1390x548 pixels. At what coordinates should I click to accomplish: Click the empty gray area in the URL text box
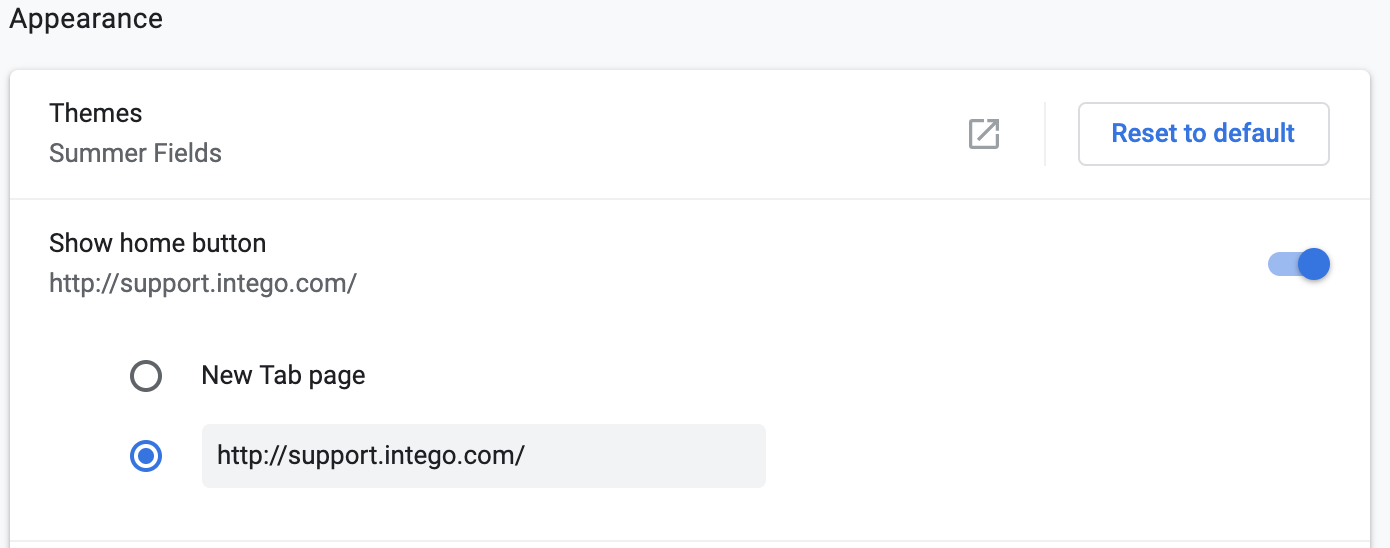[645, 456]
